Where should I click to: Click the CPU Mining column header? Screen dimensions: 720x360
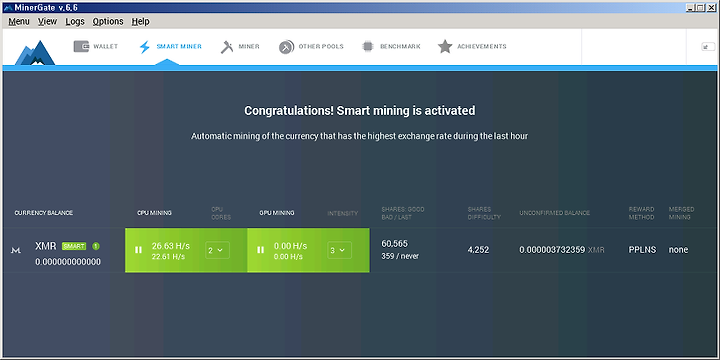[154, 213]
